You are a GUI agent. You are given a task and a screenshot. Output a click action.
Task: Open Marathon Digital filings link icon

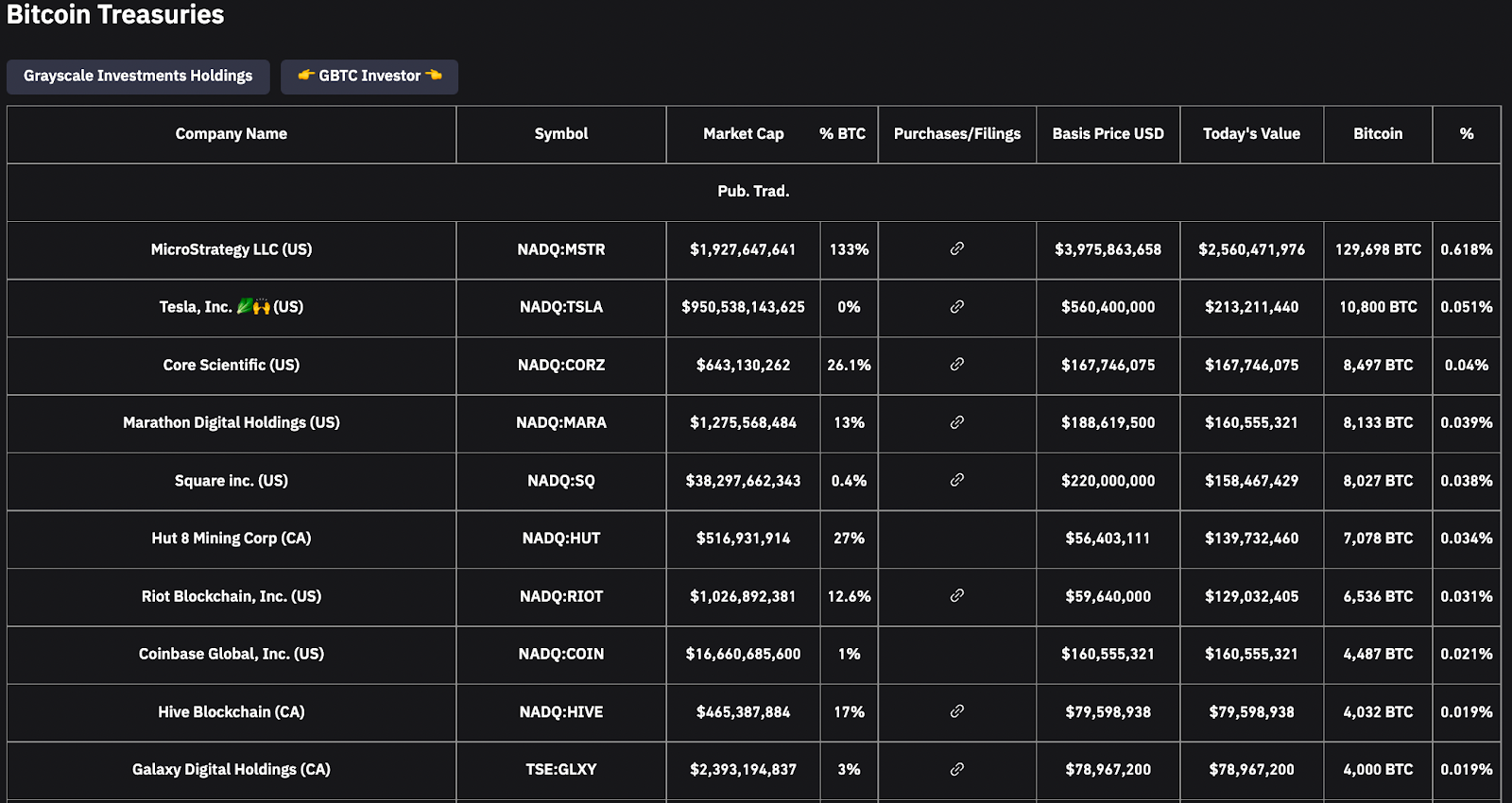[x=956, y=422]
